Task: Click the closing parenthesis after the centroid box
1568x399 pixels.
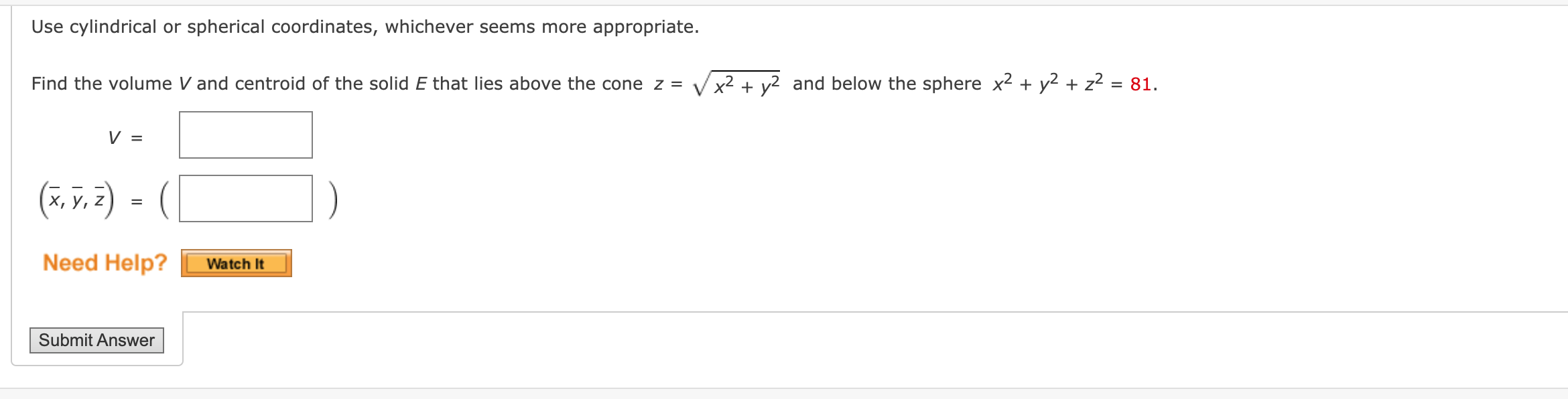Action: point(332,198)
